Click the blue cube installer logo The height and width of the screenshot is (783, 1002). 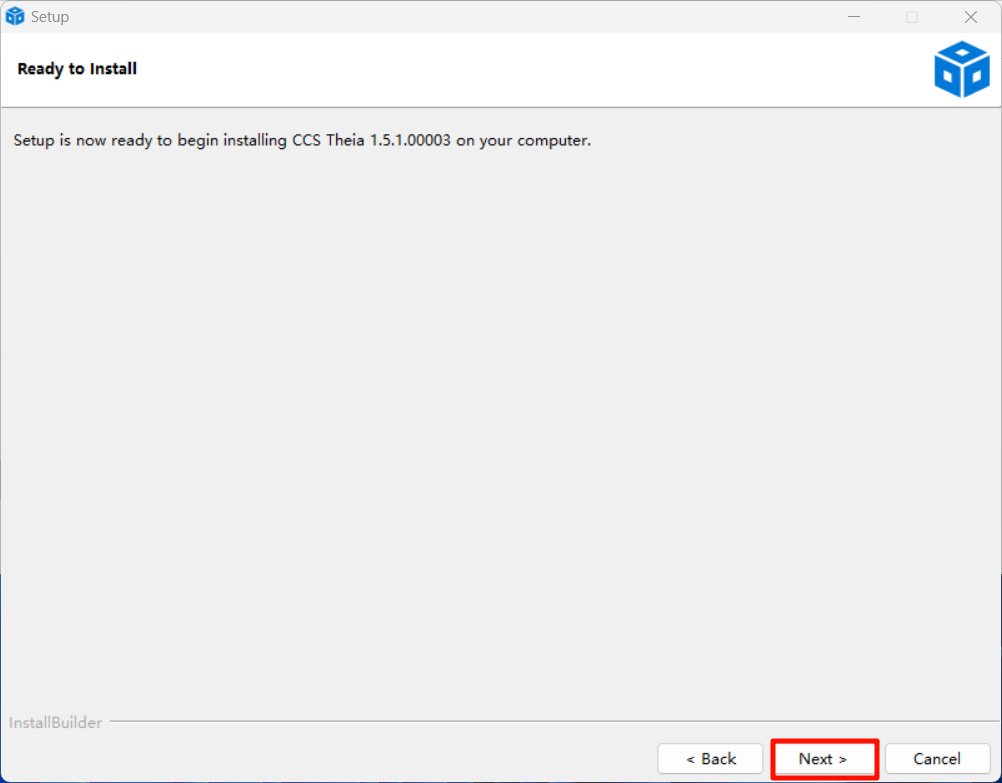(x=961, y=69)
